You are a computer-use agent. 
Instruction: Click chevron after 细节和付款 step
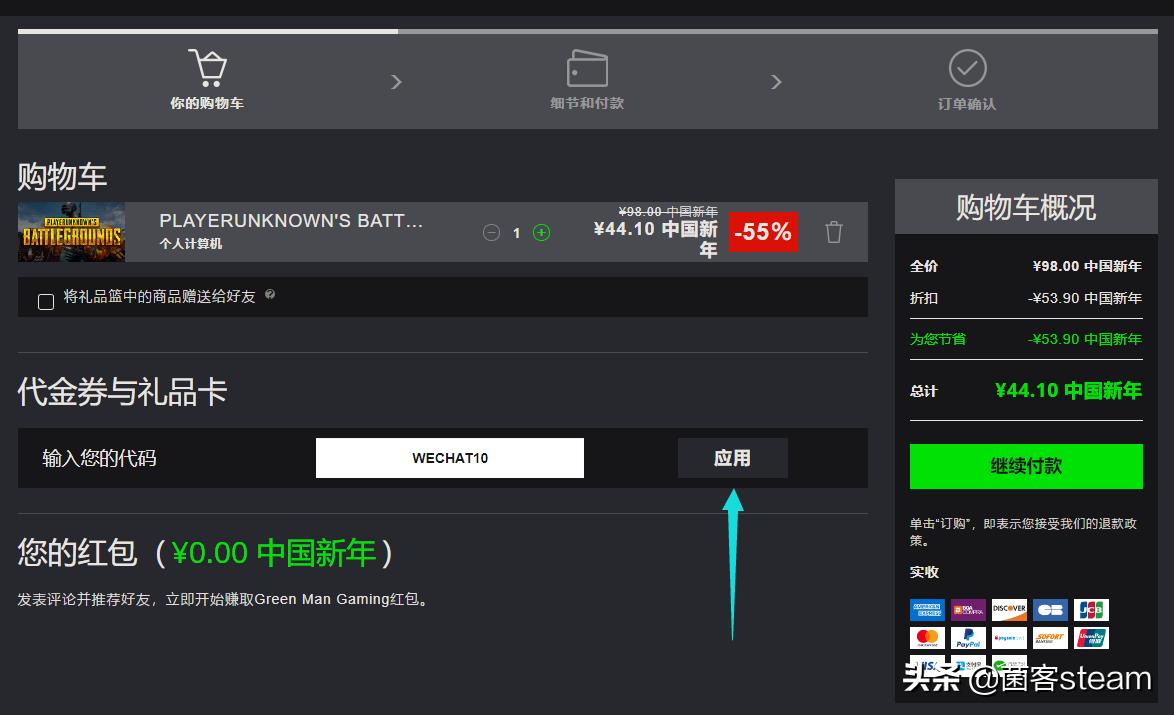776,82
